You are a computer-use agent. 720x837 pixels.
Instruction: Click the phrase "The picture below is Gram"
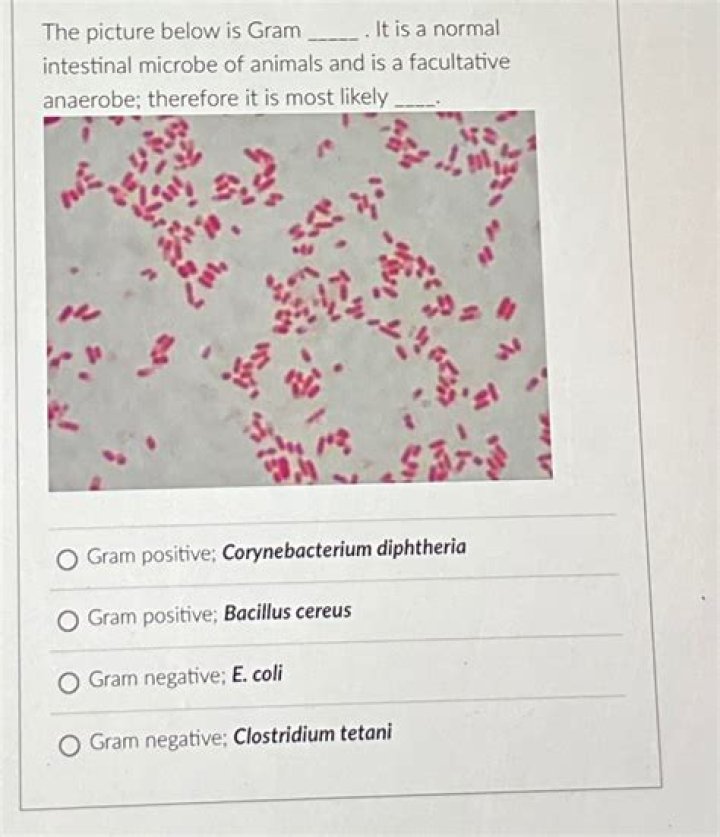tap(170, 31)
